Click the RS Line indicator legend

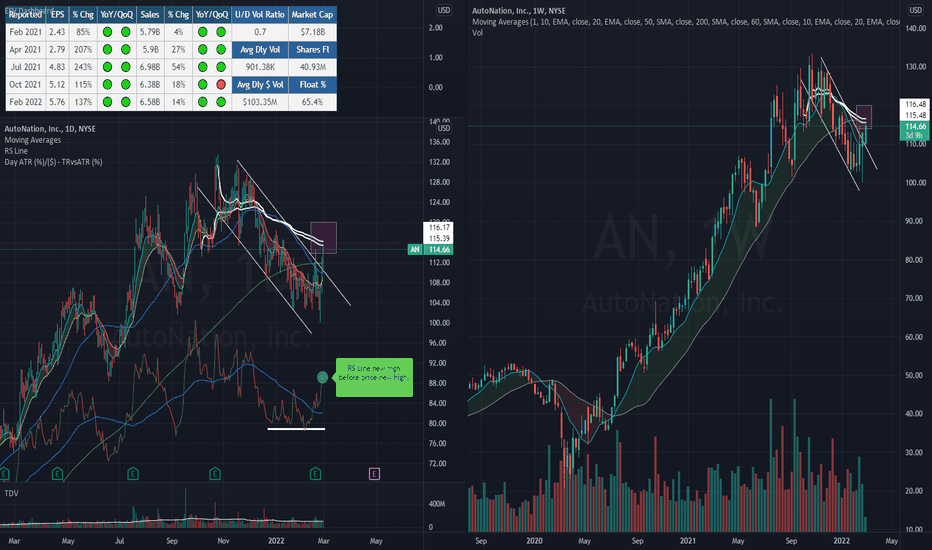[x=16, y=151]
